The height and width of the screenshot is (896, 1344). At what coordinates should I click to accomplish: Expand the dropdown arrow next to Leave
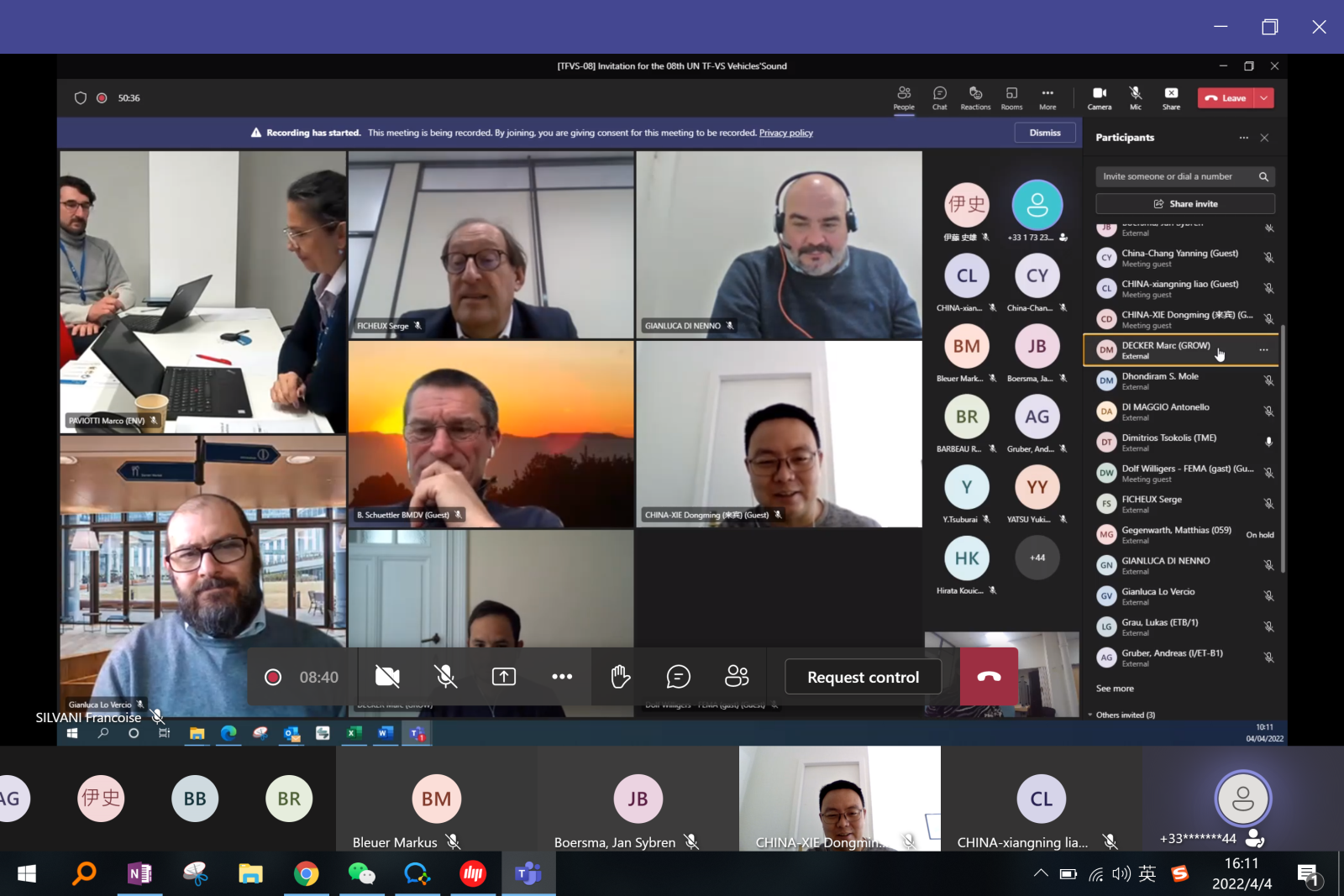click(x=1264, y=98)
